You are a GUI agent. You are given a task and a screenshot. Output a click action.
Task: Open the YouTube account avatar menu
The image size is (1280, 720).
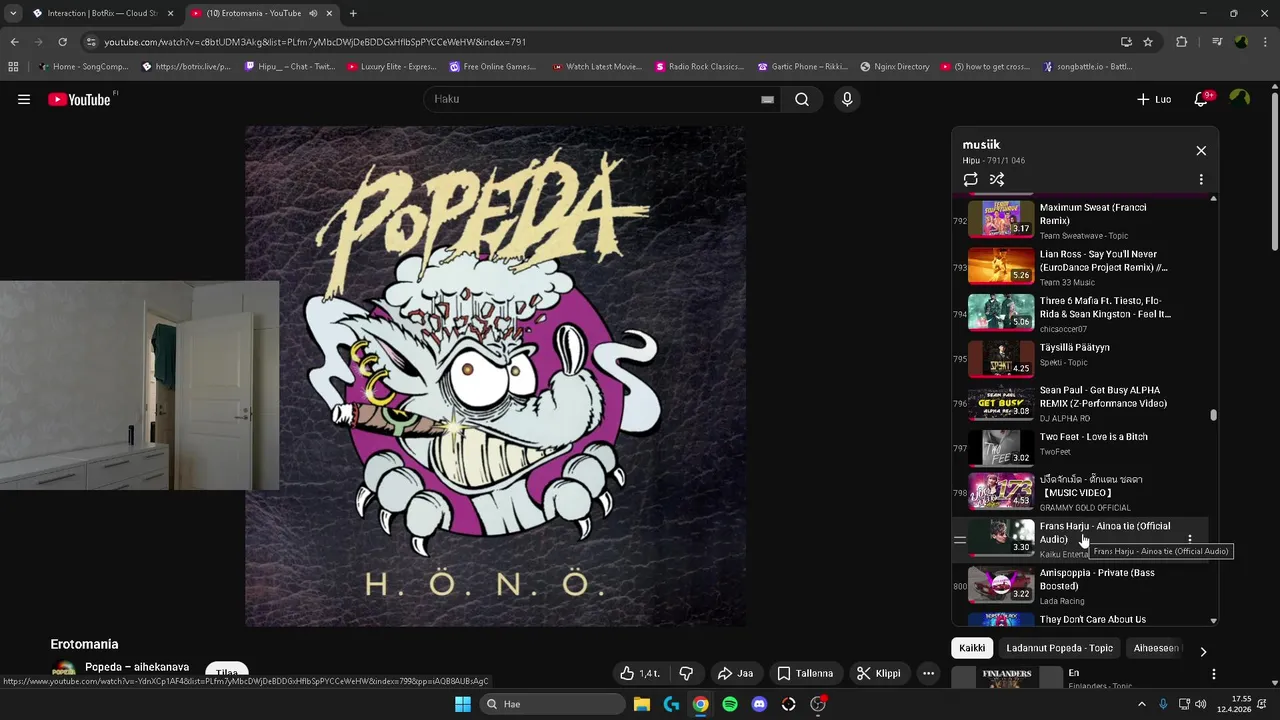click(1240, 99)
